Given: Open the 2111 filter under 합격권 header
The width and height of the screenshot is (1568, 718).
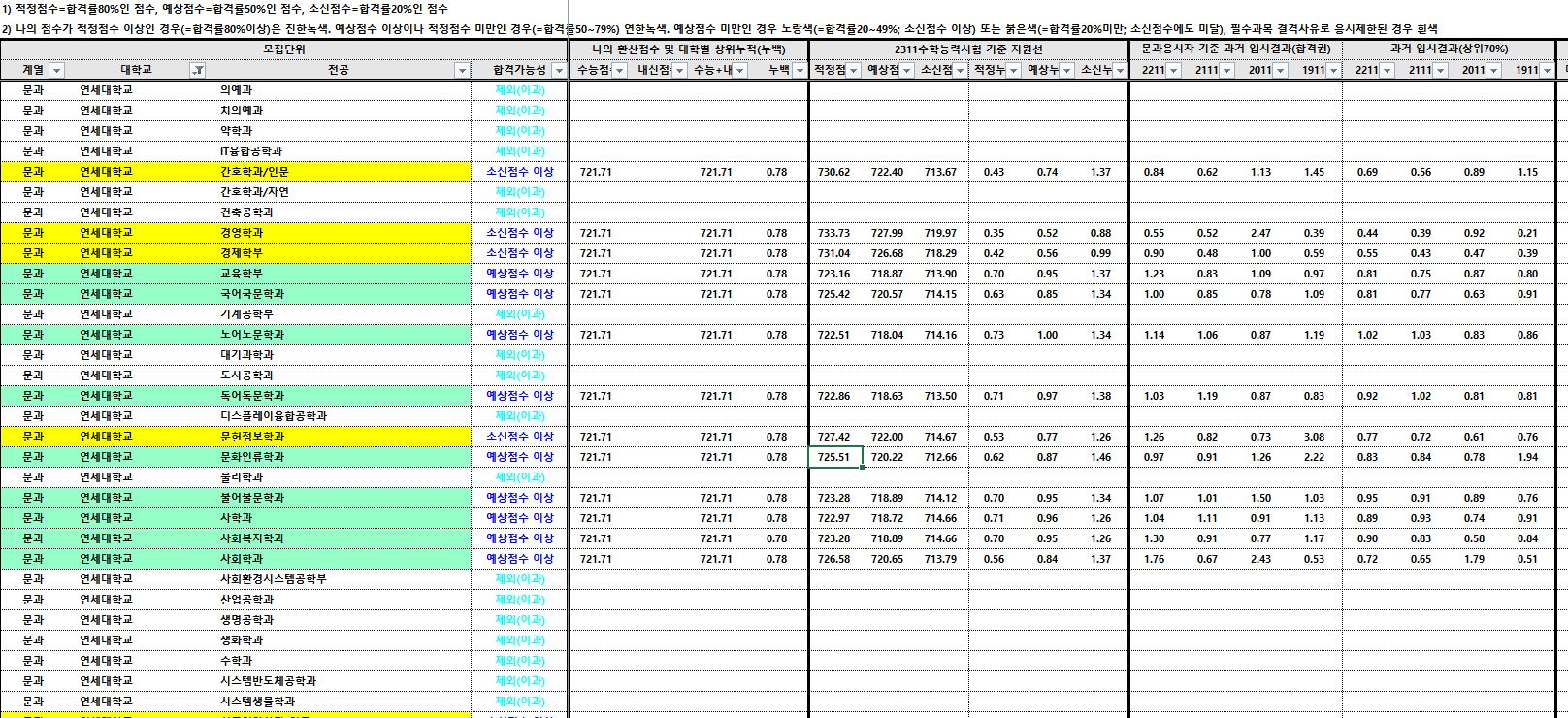Looking at the screenshot, I should 1226,70.
